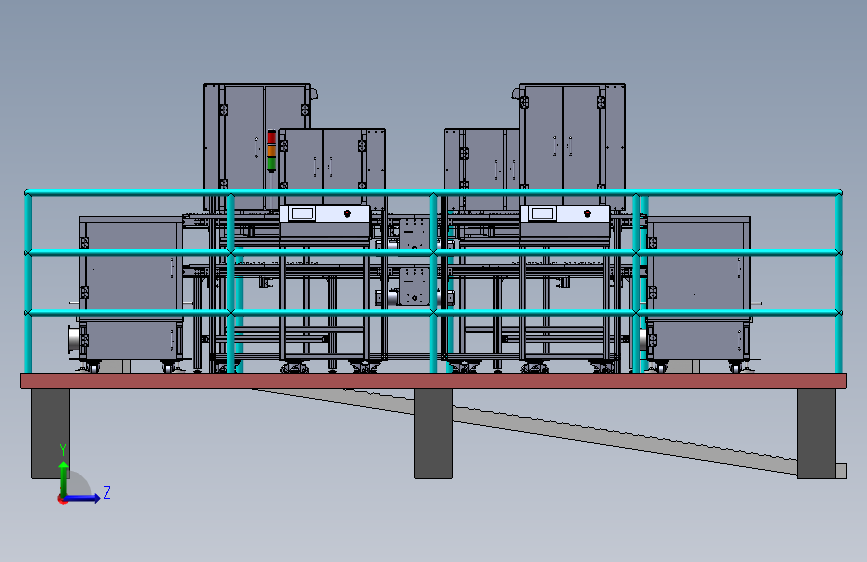The image size is (867, 562).
Task: Select the orange stack light segment
Action: tap(271, 150)
